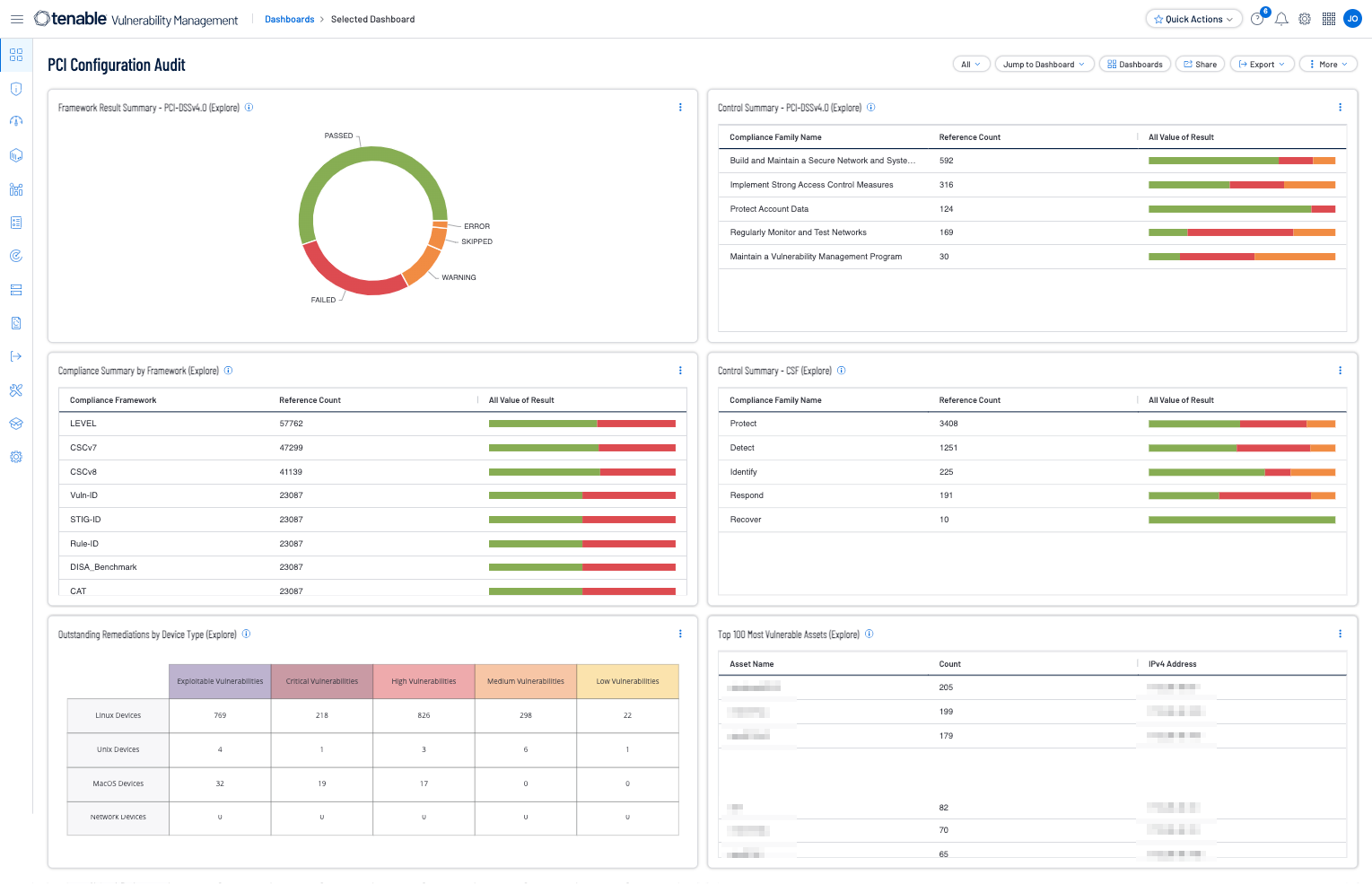Open Compliance Summary by Framework options menu
The height and width of the screenshot is (884, 1372).
click(x=680, y=371)
